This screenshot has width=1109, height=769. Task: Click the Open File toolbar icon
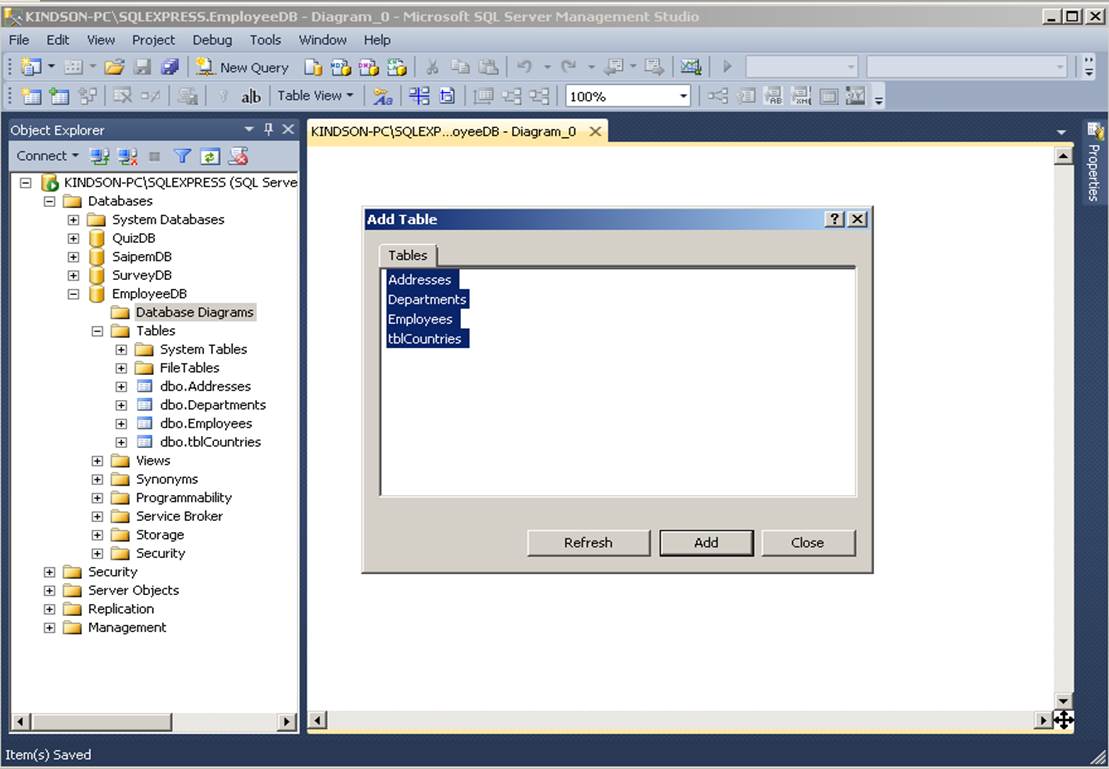(113, 67)
